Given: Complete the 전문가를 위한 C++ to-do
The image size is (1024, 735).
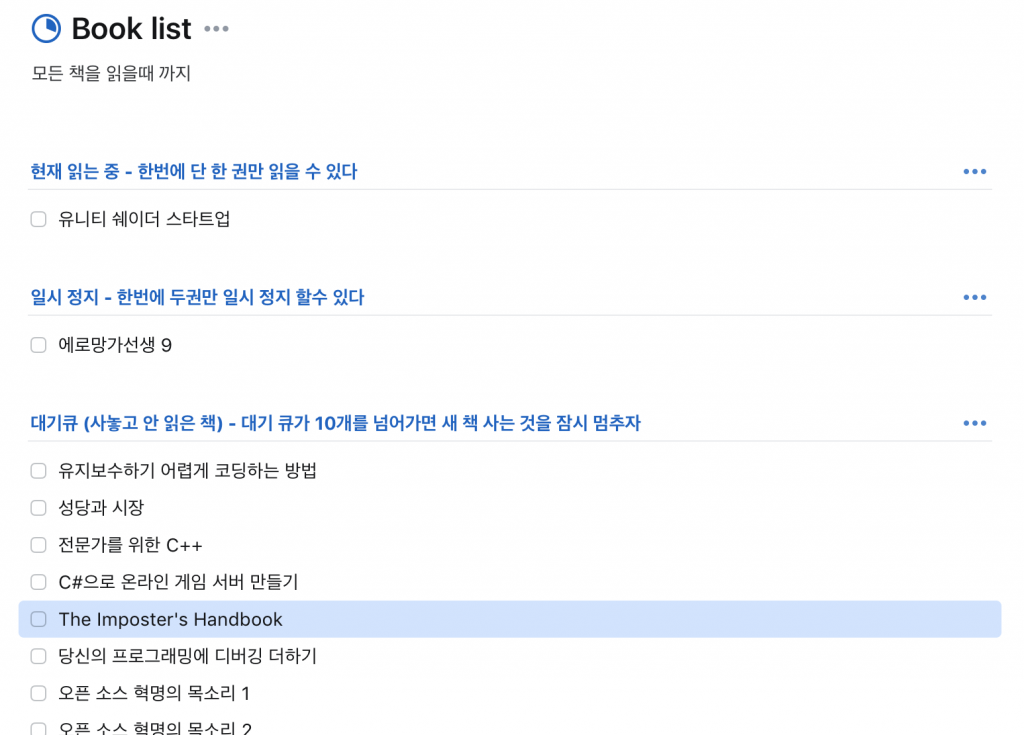Looking at the screenshot, I should pyautogui.click(x=39, y=545).
